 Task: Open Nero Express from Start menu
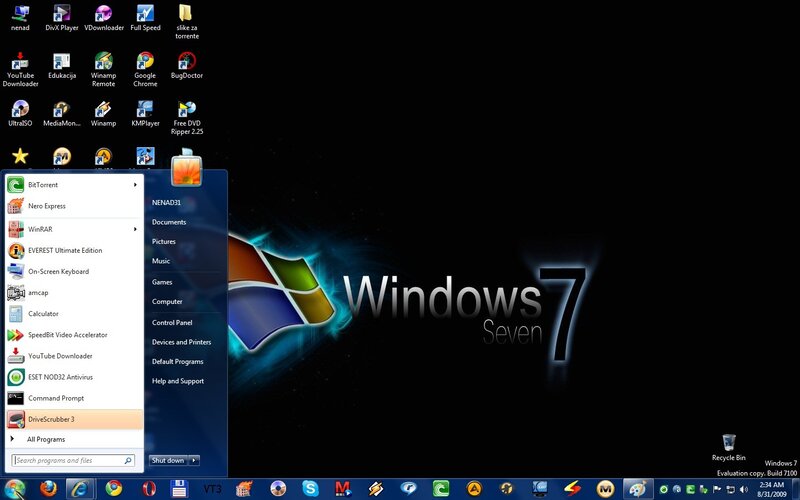(74, 206)
